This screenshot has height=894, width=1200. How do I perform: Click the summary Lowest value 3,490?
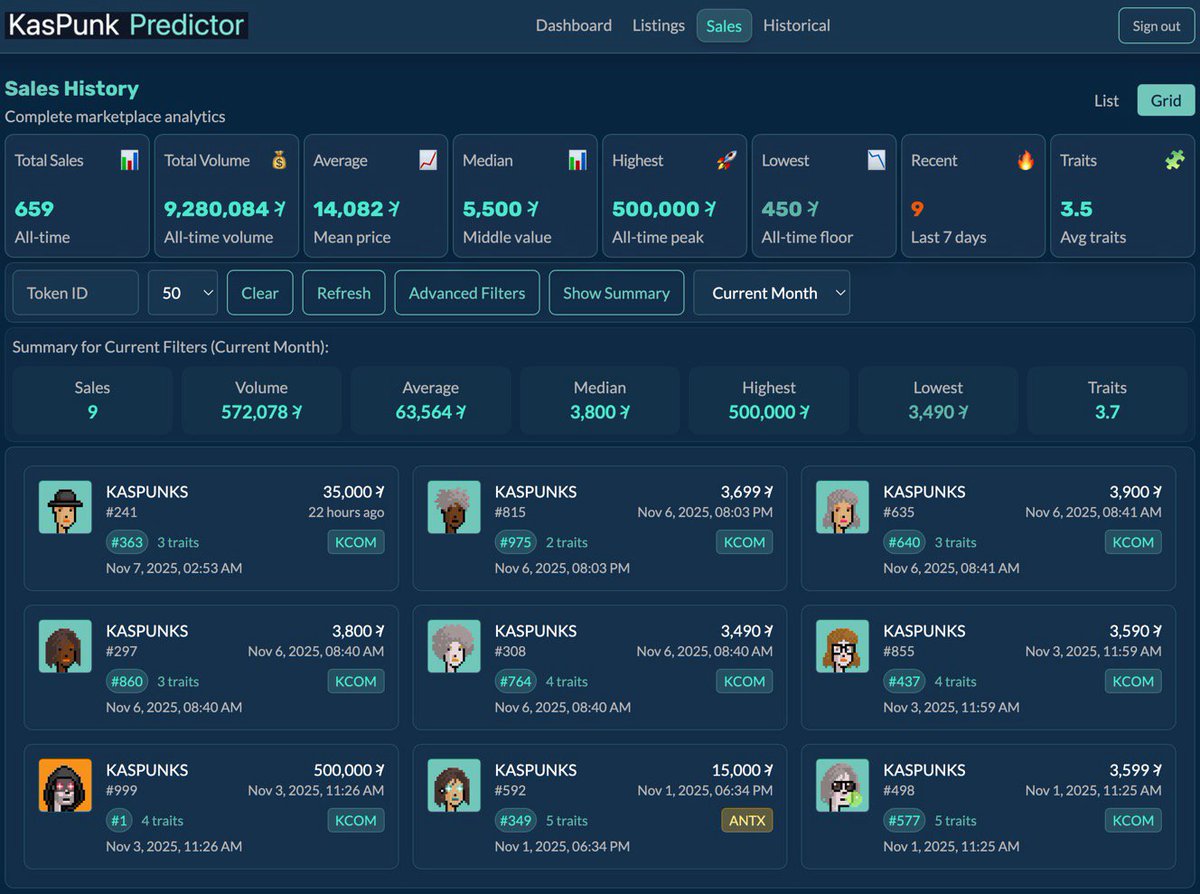938,412
